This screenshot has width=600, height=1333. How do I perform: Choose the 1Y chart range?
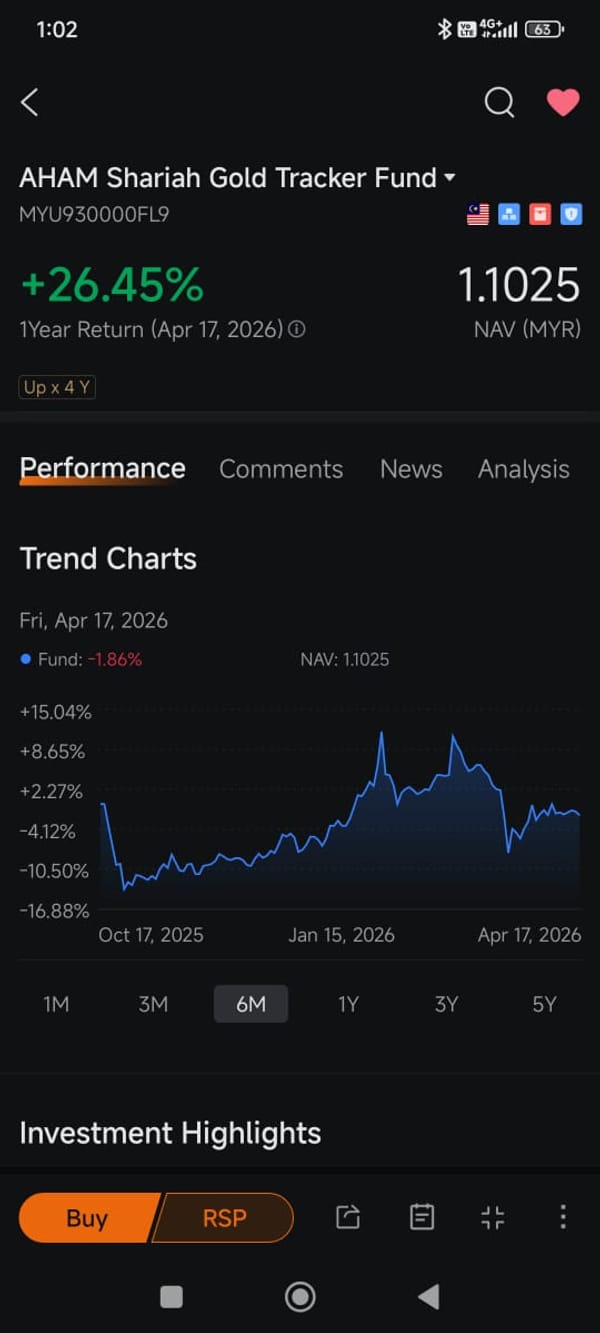tap(348, 1004)
